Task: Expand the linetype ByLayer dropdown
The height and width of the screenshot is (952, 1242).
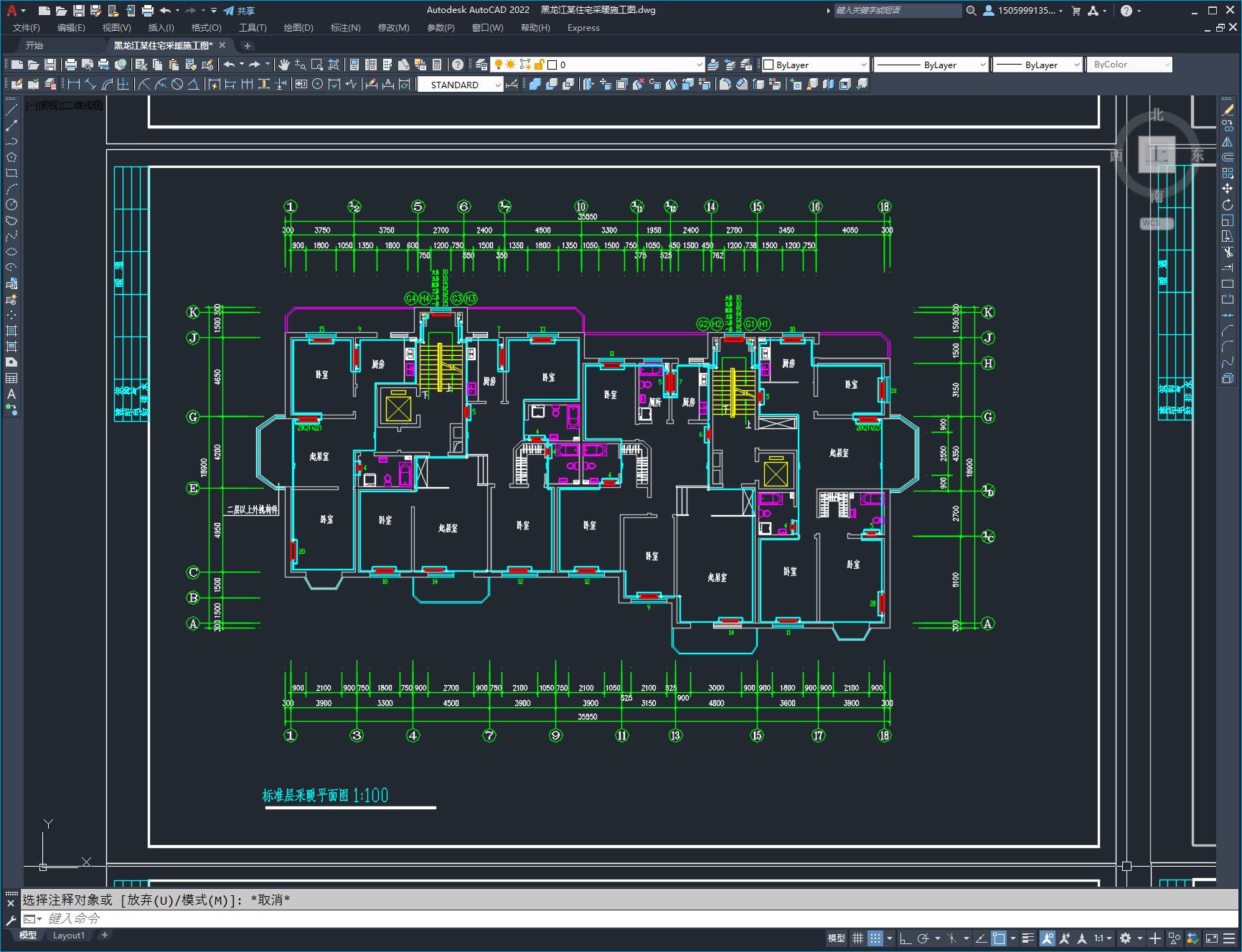Action: click(x=931, y=65)
